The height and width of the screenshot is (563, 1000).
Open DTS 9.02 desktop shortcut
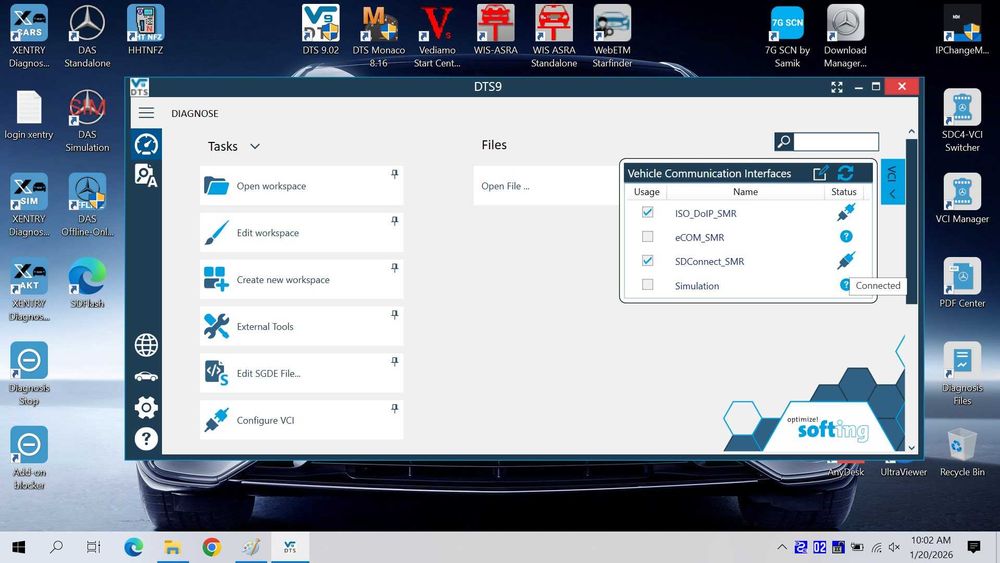pyautogui.click(x=320, y=30)
